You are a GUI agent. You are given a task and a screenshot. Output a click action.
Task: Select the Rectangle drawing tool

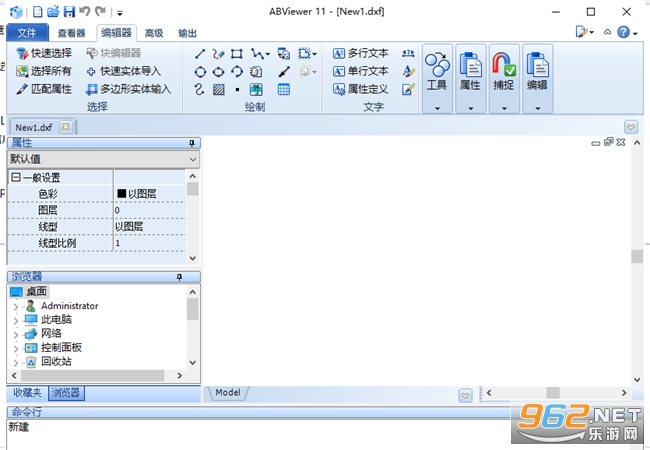tap(237, 53)
